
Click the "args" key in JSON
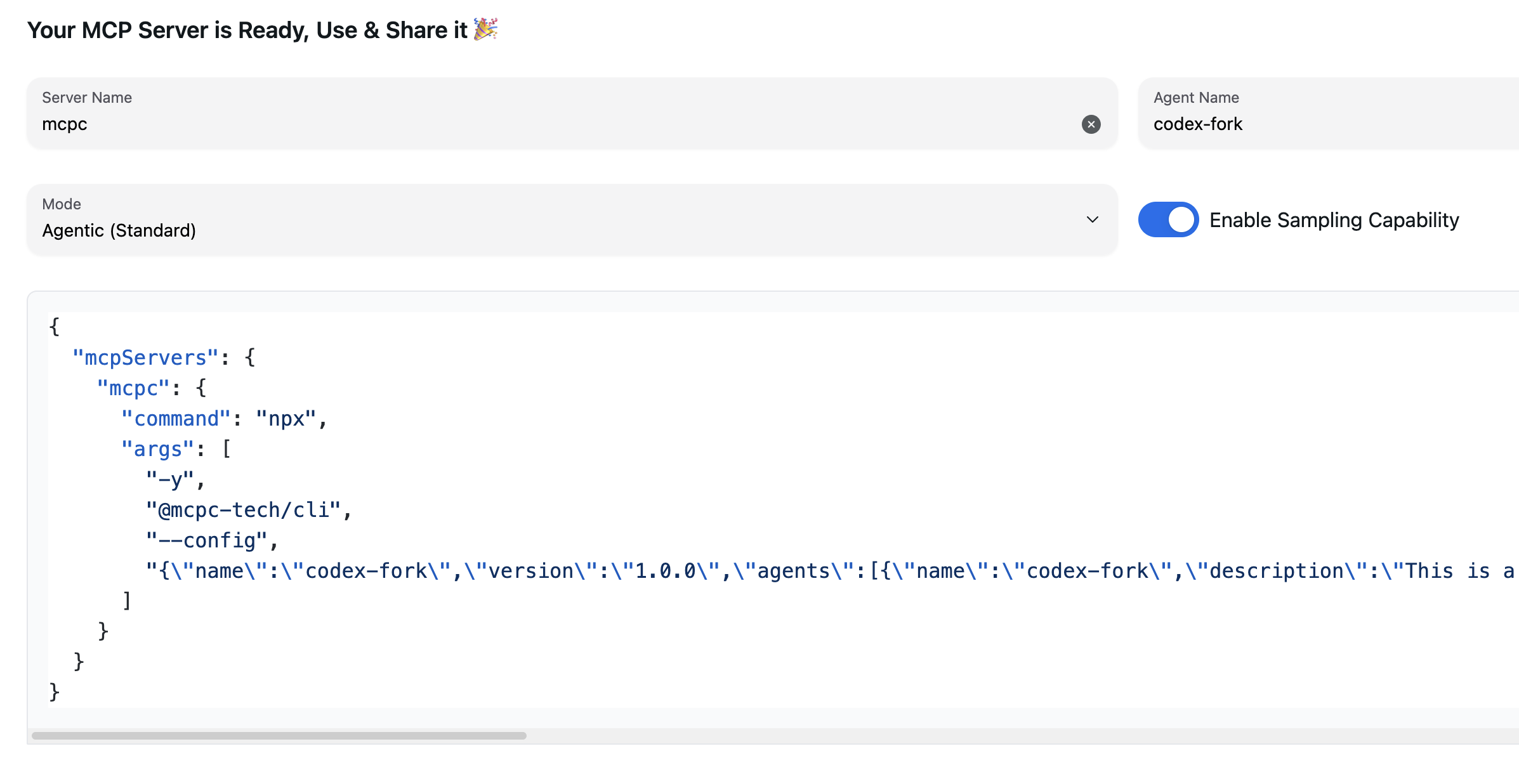[x=157, y=449]
